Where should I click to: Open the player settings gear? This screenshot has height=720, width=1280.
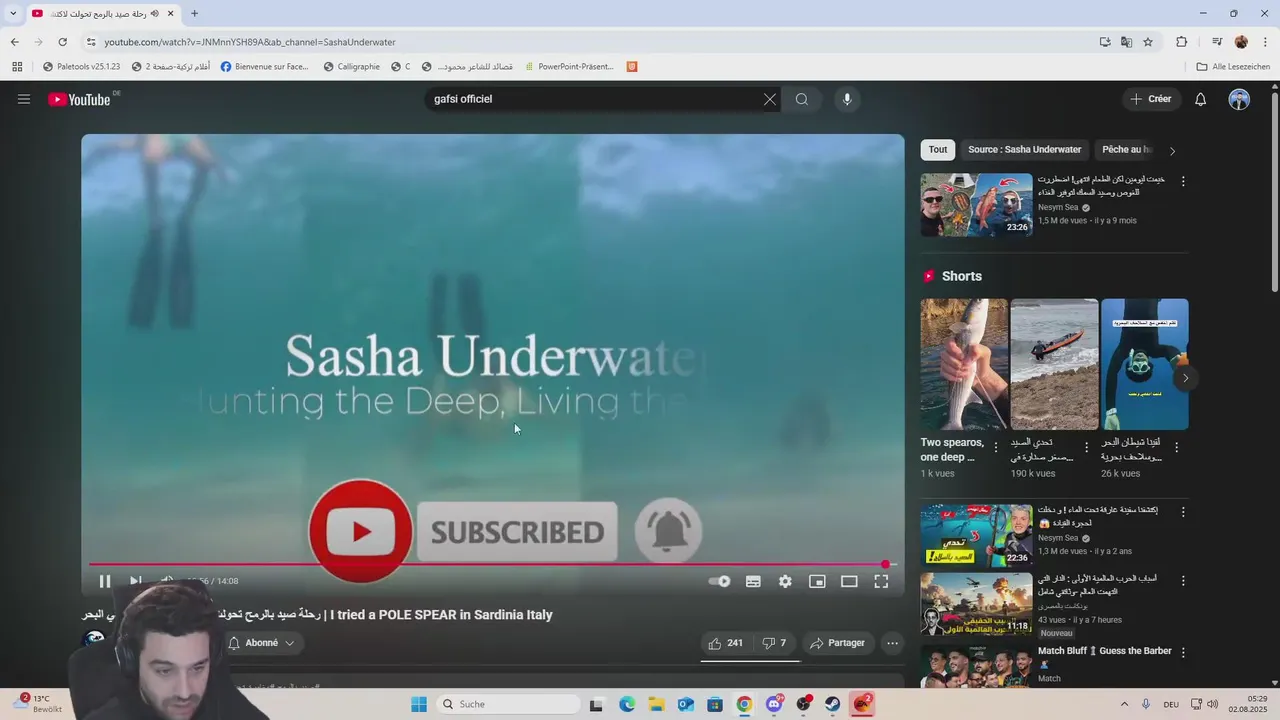point(785,581)
